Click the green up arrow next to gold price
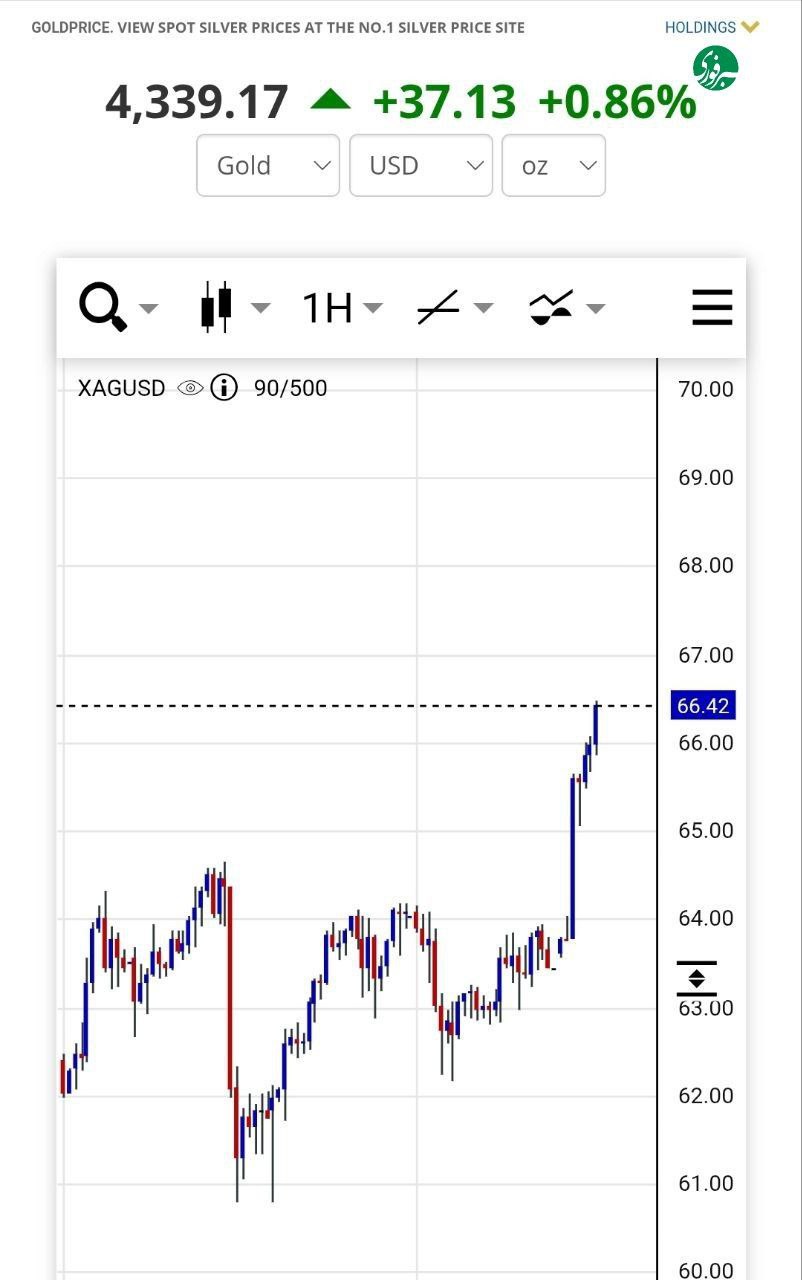The height and width of the screenshot is (1280, 802). pos(330,100)
